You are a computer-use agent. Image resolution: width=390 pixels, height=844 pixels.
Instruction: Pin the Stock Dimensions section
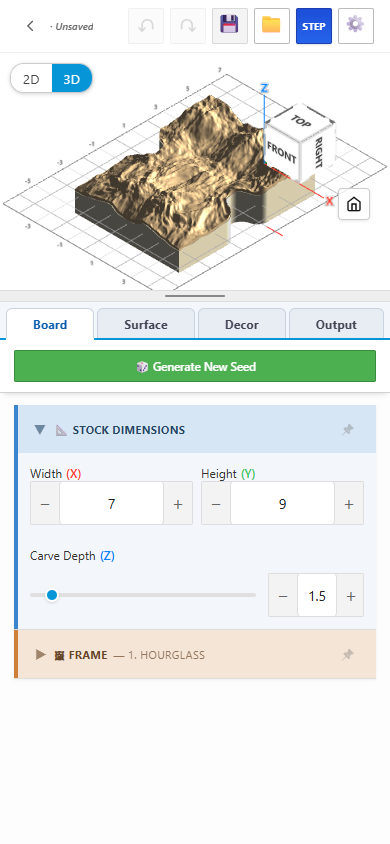coord(348,430)
